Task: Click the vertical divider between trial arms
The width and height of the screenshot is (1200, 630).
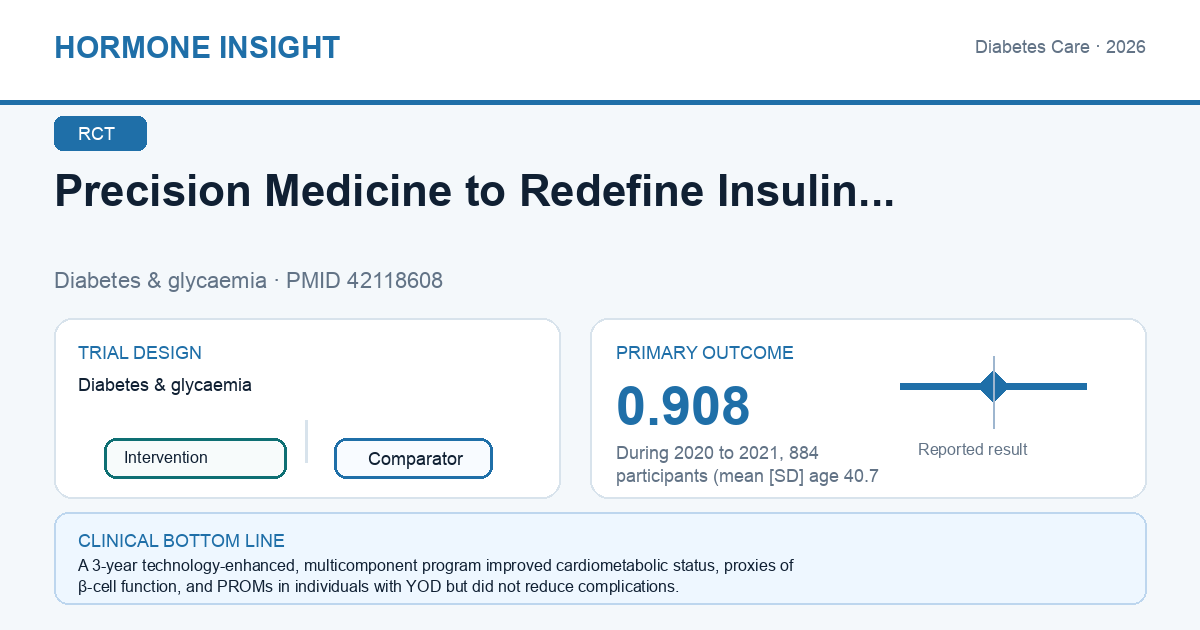Action: [306, 441]
